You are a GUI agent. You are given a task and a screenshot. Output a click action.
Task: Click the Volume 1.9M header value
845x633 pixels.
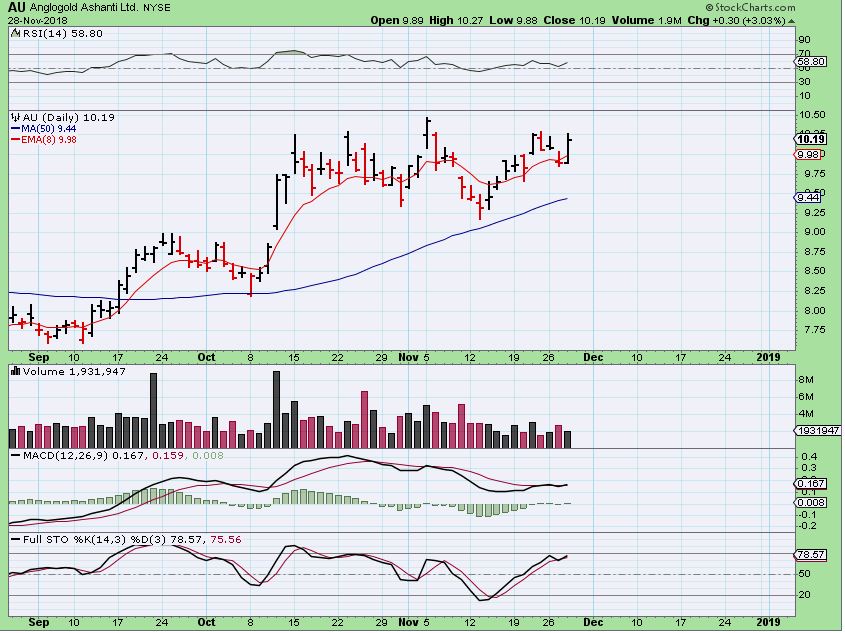click(647, 20)
